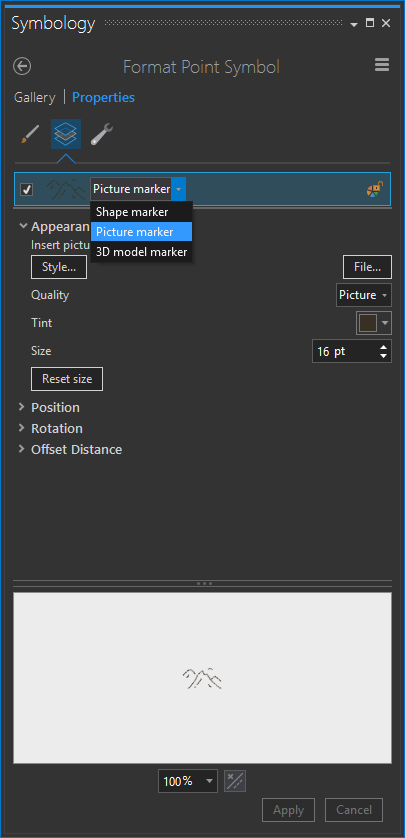Click the File... button
The height and width of the screenshot is (838, 405).
click(x=367, y=267)
